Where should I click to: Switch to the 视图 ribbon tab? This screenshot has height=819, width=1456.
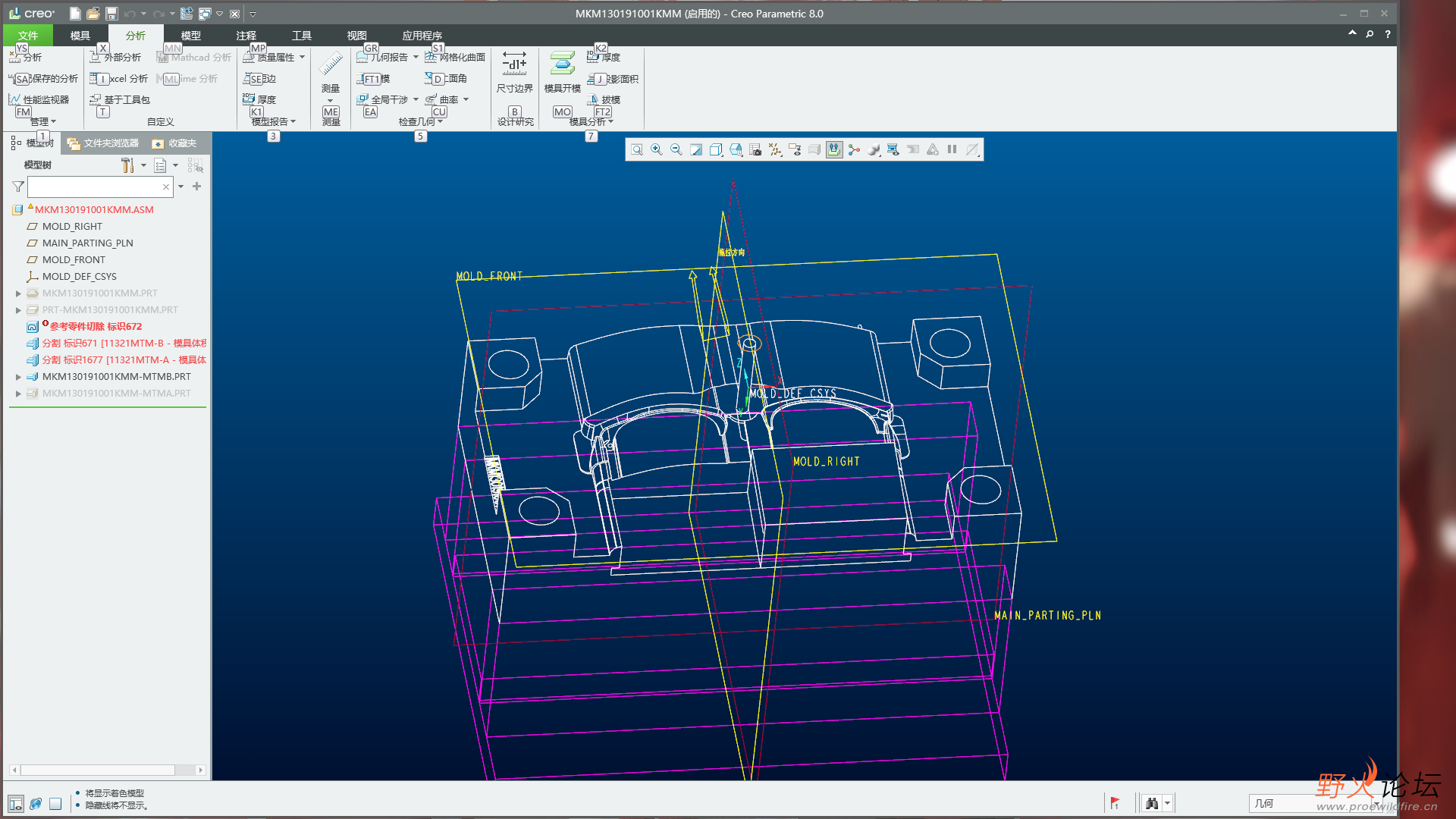pos(357,36)
